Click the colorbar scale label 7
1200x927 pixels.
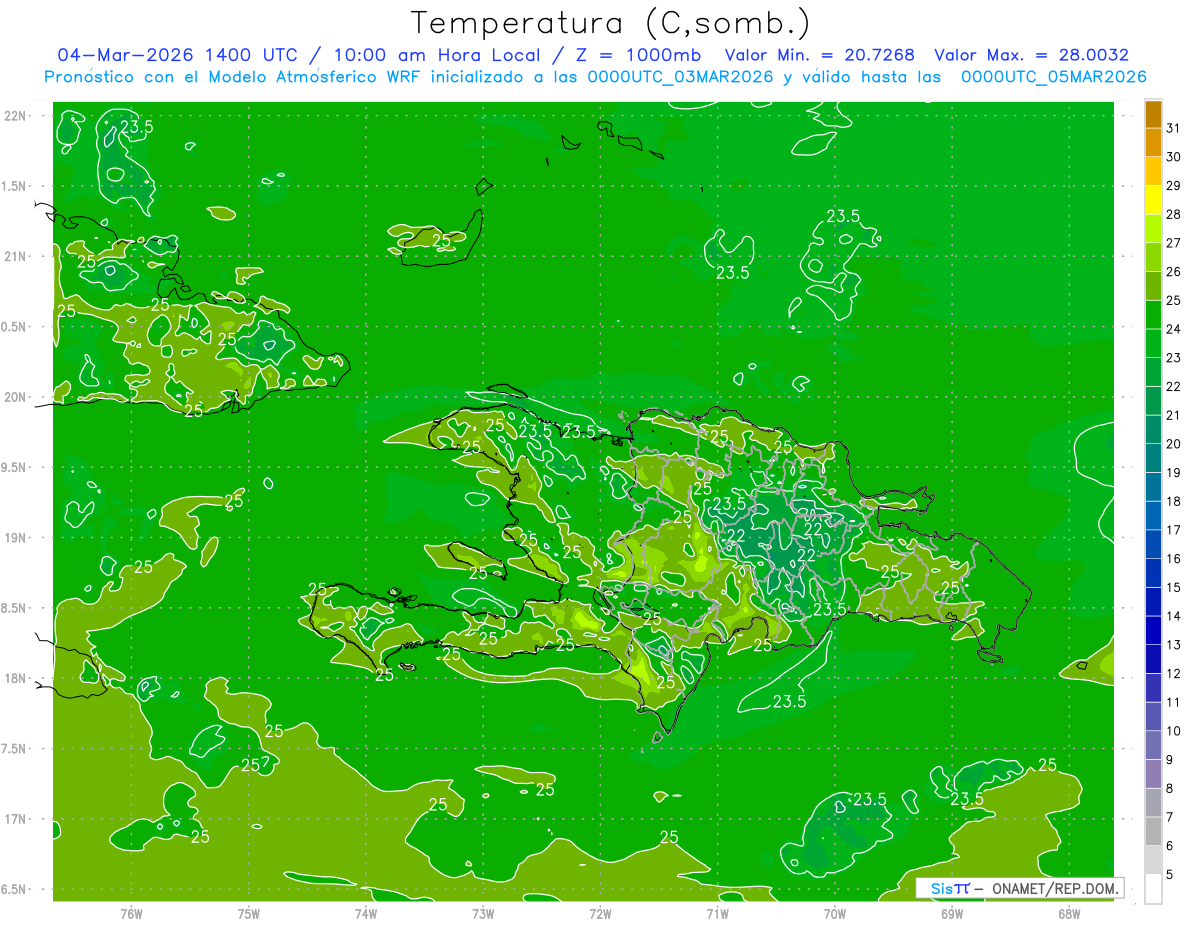(1170, 818)
